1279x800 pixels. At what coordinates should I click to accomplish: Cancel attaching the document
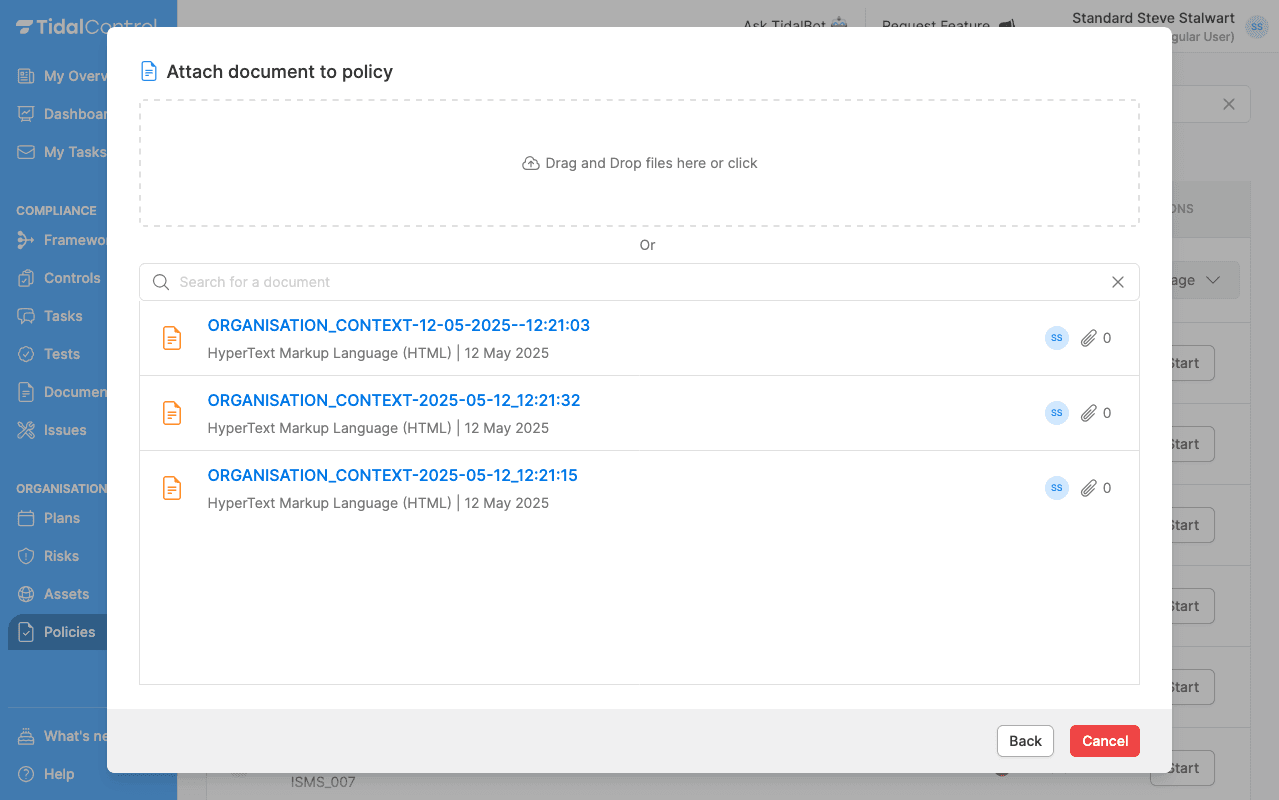click(1104, 741)
